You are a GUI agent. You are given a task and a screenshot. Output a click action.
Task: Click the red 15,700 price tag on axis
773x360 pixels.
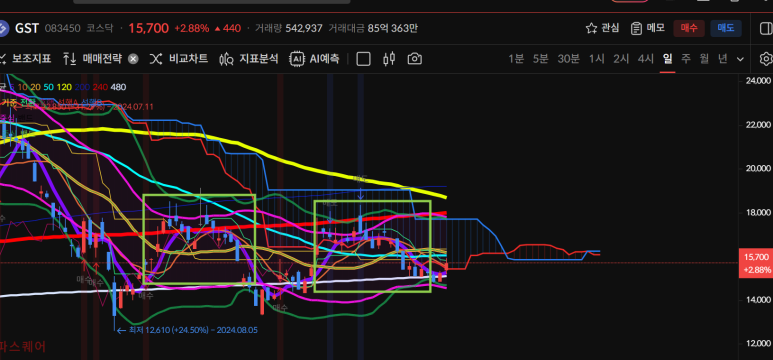(x=755, y=263)
